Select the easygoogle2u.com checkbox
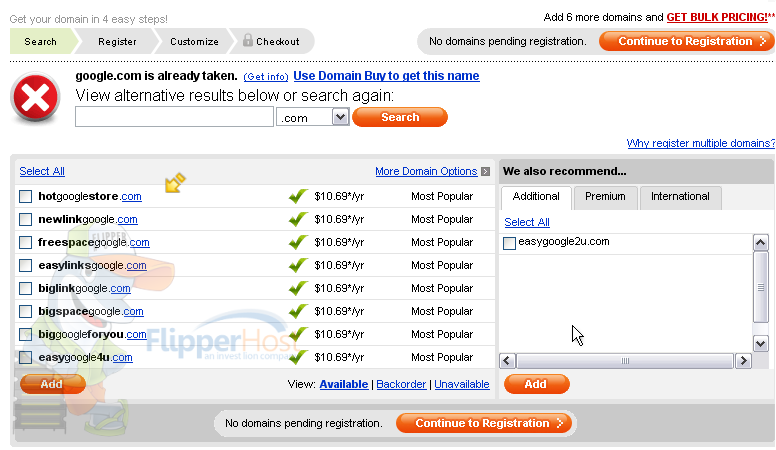Viewport: 776px width, 450px height. tap(509, 243)
